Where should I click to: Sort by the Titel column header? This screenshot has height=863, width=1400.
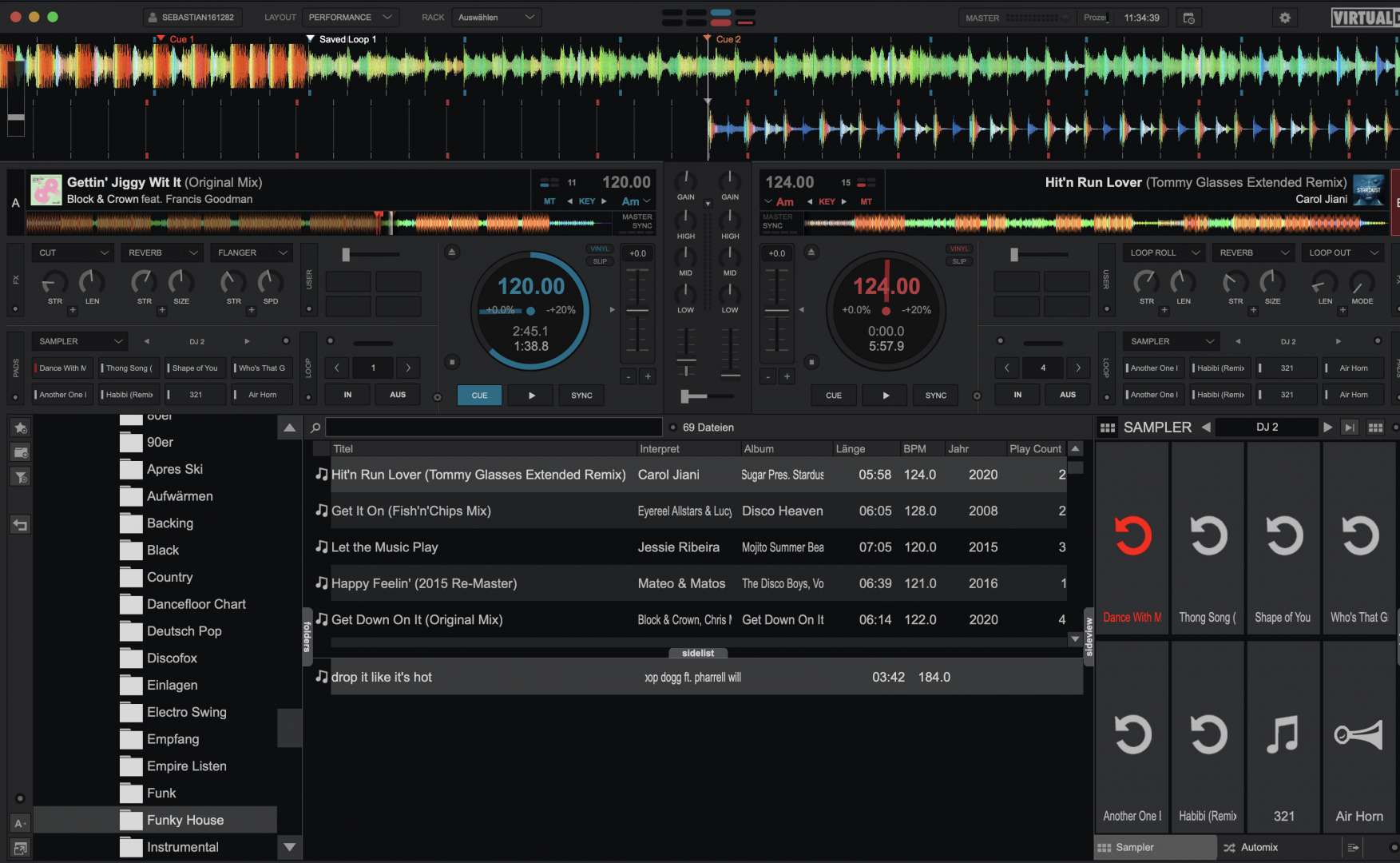pos(482,449)
